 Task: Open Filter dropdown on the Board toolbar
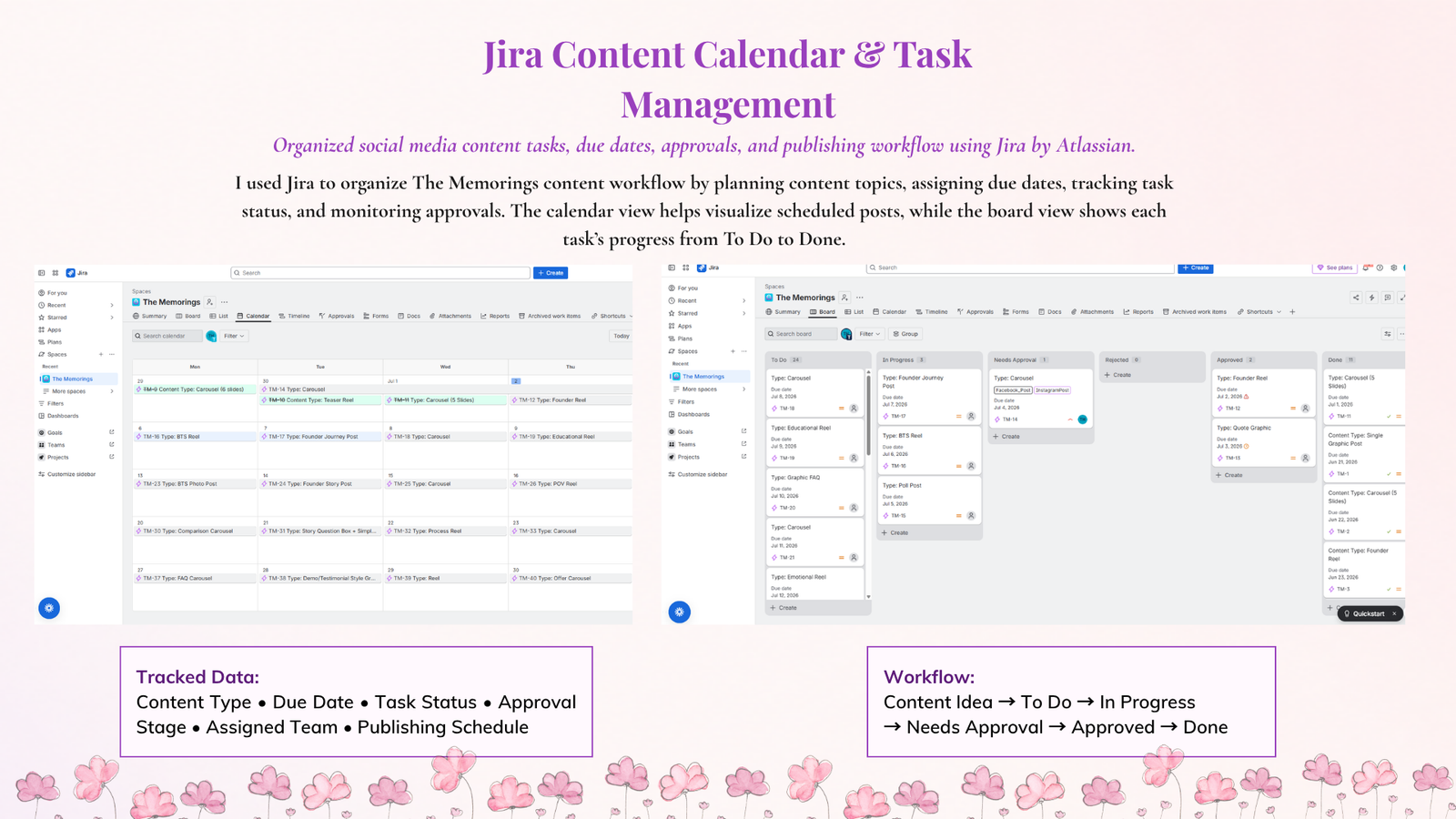[870, 334]
